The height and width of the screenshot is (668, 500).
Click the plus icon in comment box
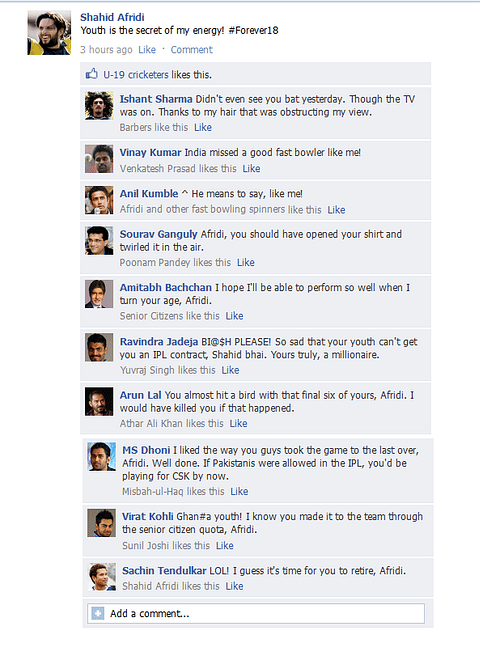(98, 613)
